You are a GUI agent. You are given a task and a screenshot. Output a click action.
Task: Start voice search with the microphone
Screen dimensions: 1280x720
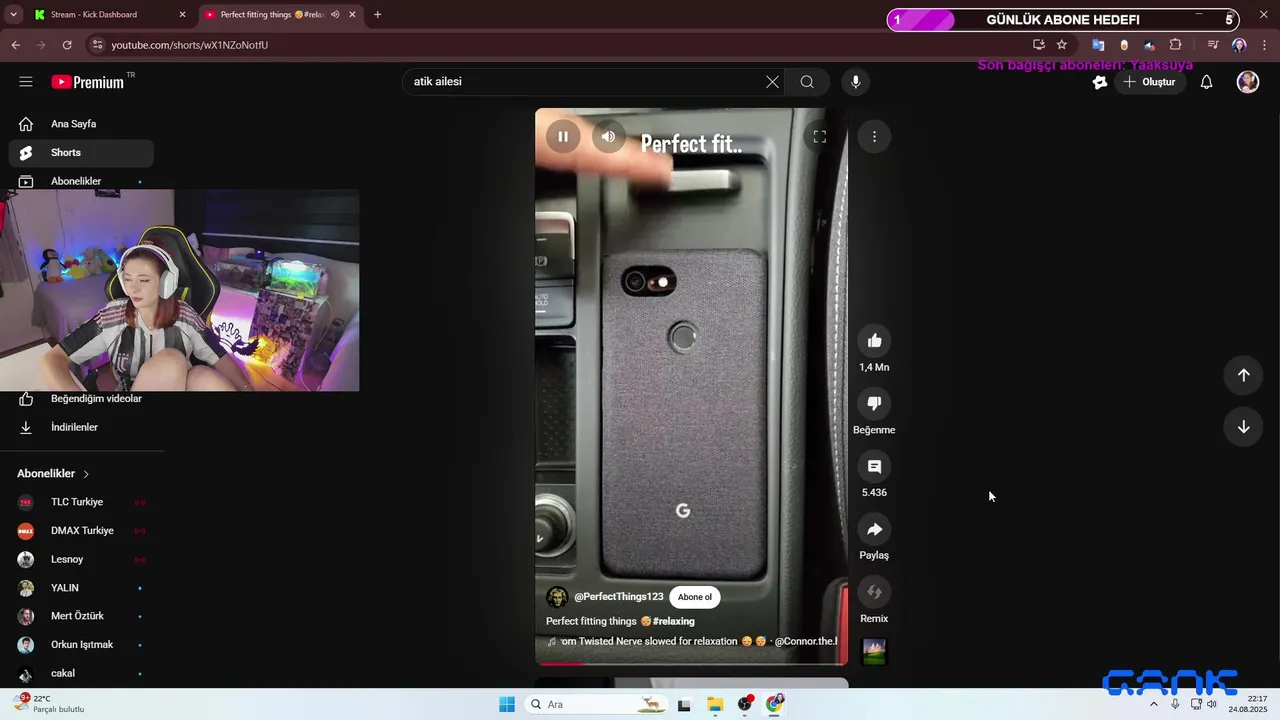click(855, 82)
